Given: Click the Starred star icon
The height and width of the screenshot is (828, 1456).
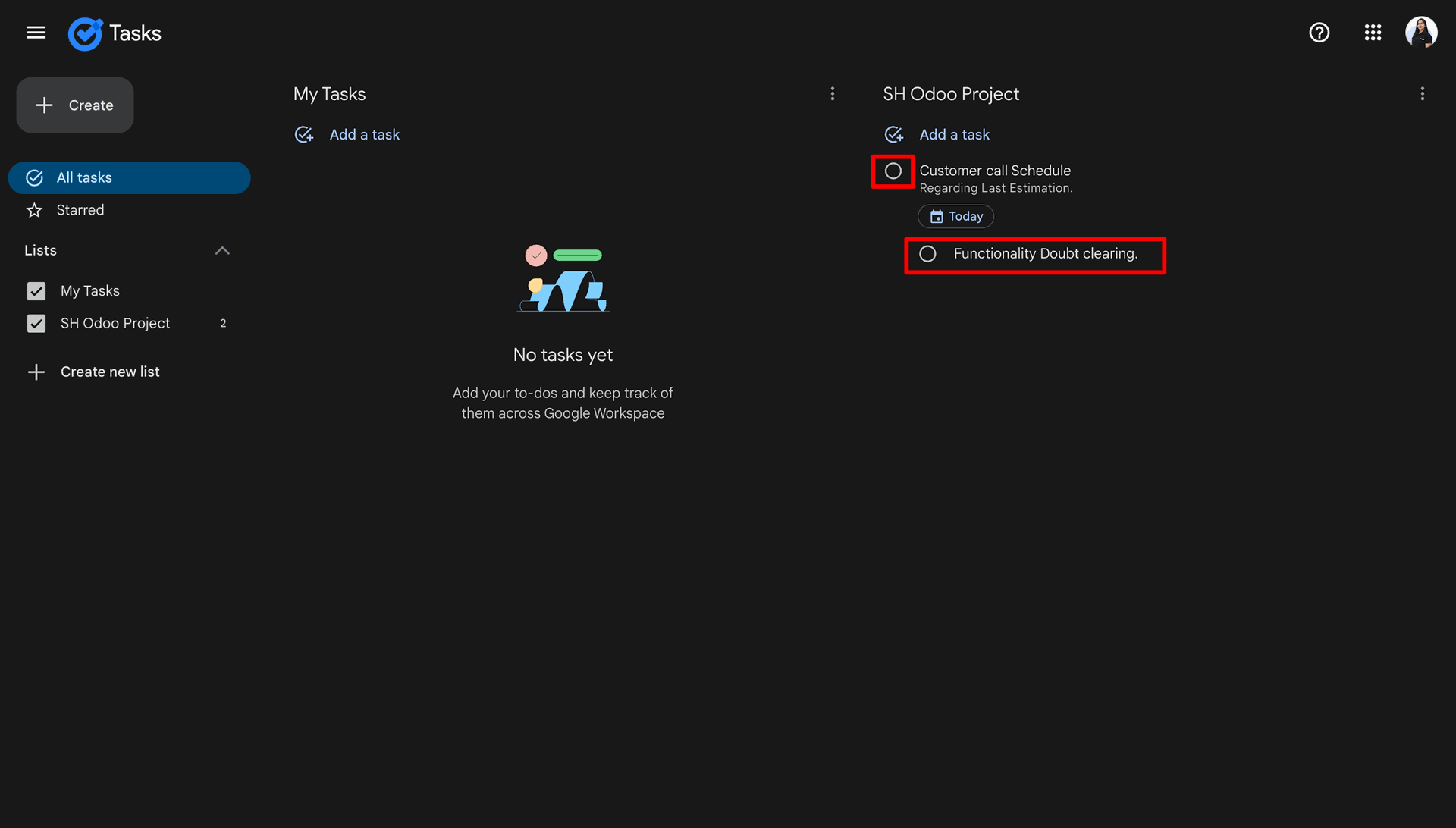Looking at the screenshot, I should (34, 210).
